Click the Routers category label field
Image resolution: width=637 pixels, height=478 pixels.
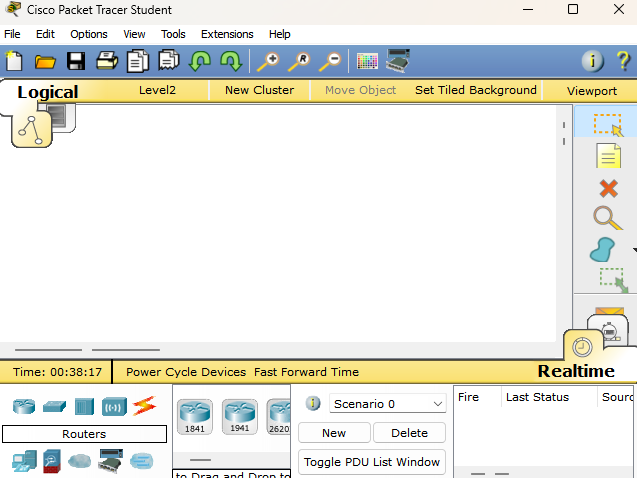[x=84, y=434]
